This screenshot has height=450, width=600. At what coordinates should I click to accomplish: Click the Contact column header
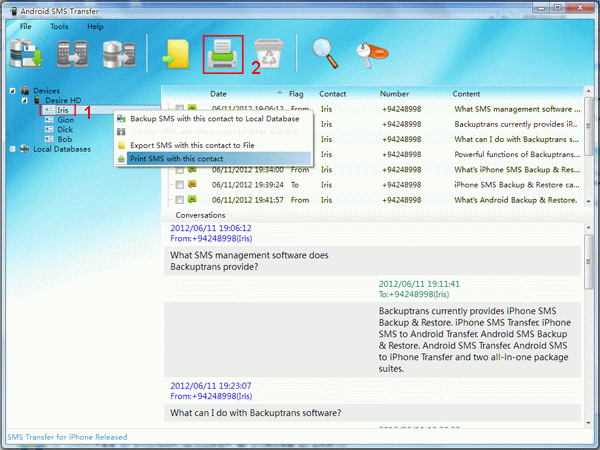(x=333, y=94)
